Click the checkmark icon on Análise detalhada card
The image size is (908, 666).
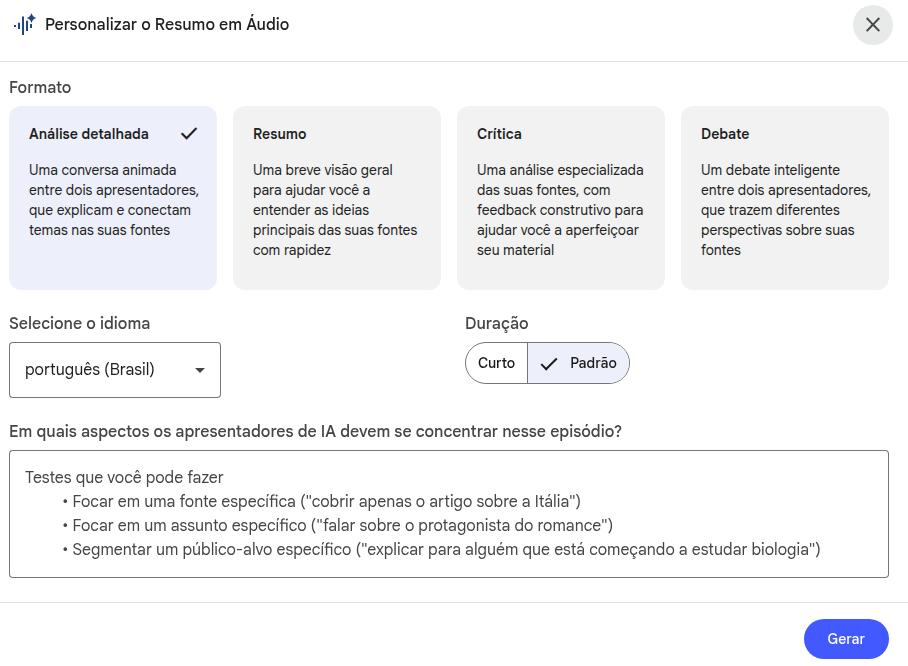[x=189, y=133]
